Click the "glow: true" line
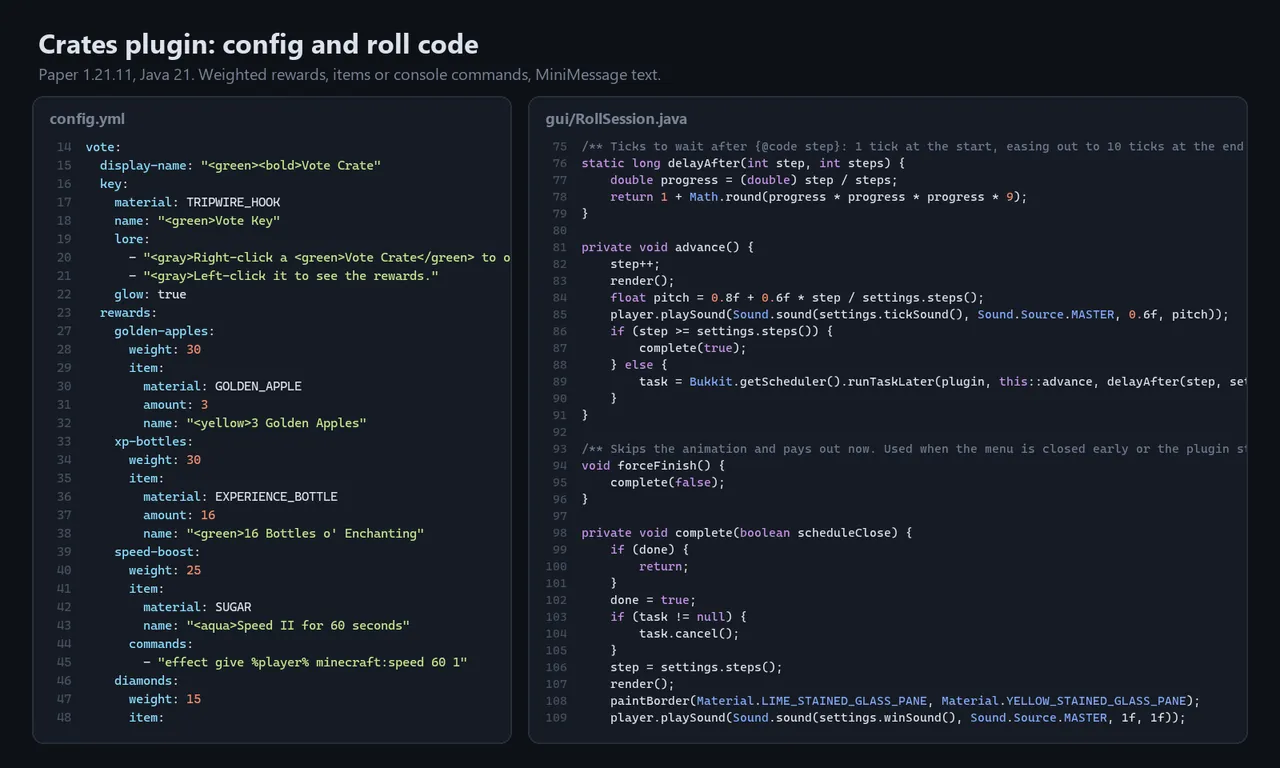This screenshot has width=1280, height=768. tap(150, 294)
